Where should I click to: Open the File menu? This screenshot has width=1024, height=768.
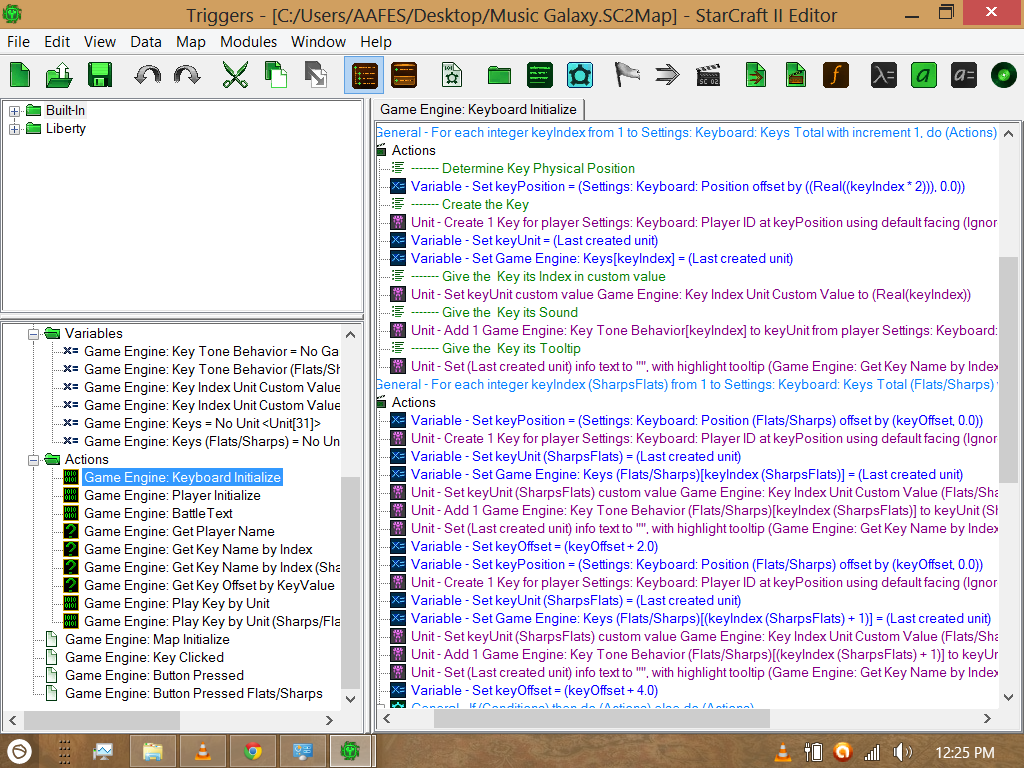point(18,42)
